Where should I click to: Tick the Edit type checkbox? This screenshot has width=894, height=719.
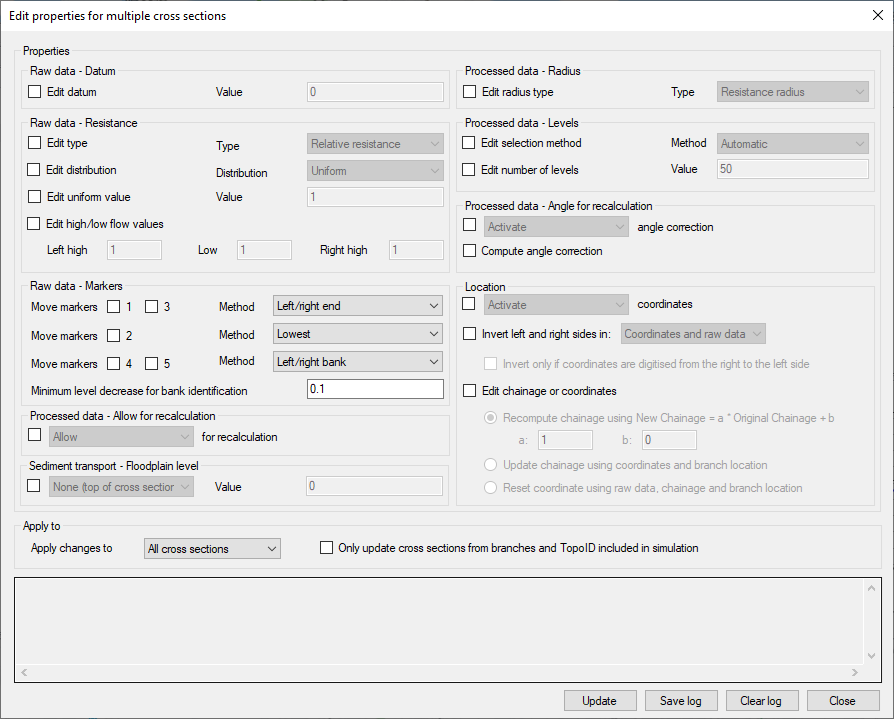(35, 143)
